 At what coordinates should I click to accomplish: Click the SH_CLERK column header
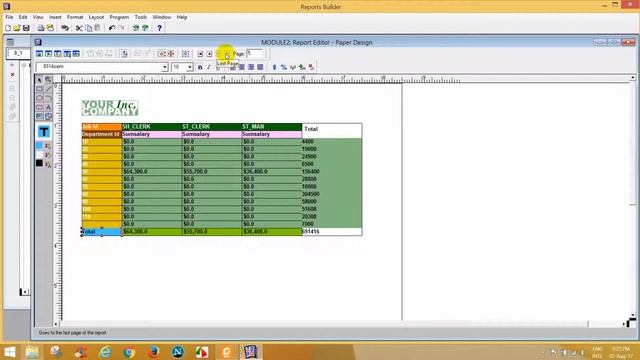click(137, 127)
